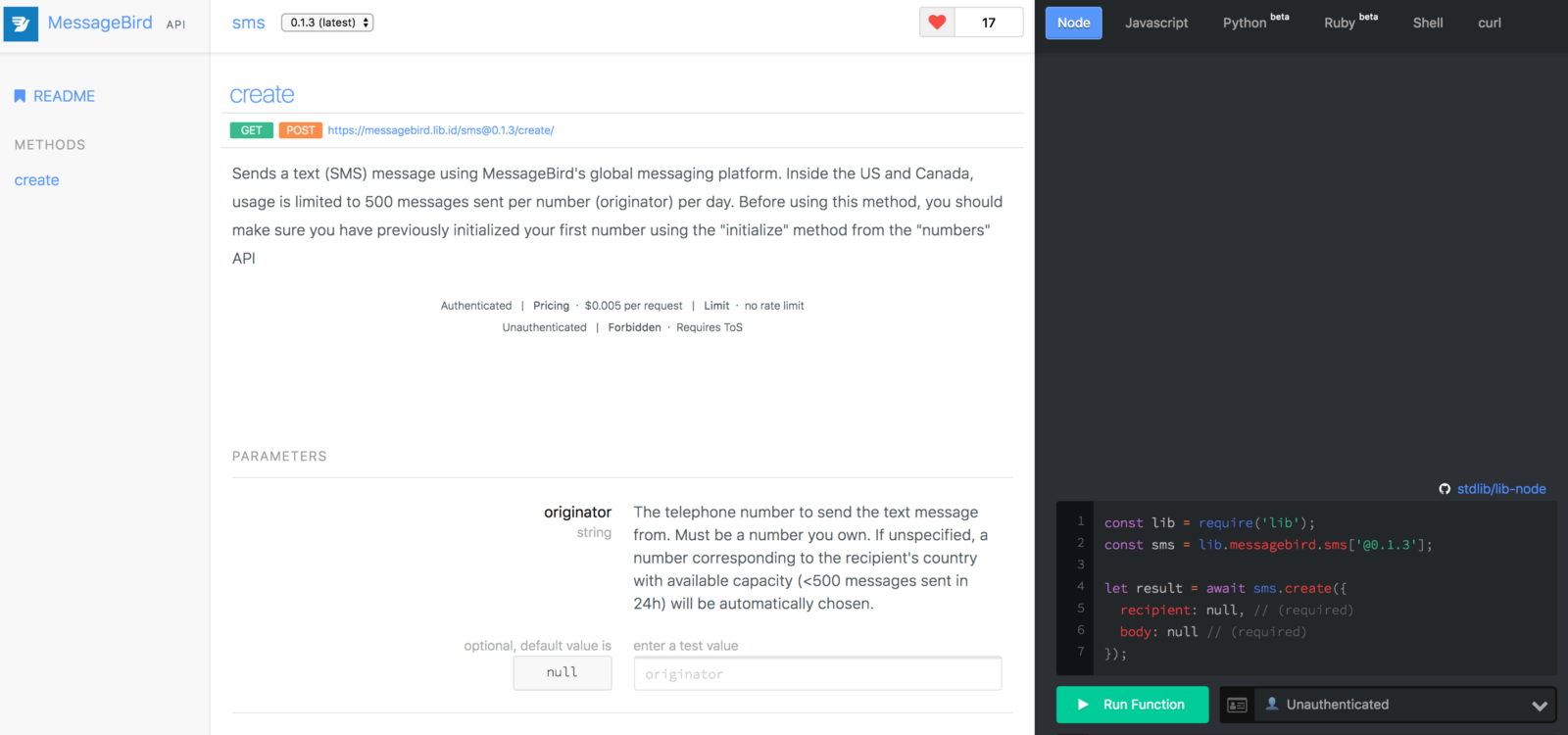This screenshot has height=735, width=1568.
Task: Click the MessageBird logo icon
Action: coord(21,24)
